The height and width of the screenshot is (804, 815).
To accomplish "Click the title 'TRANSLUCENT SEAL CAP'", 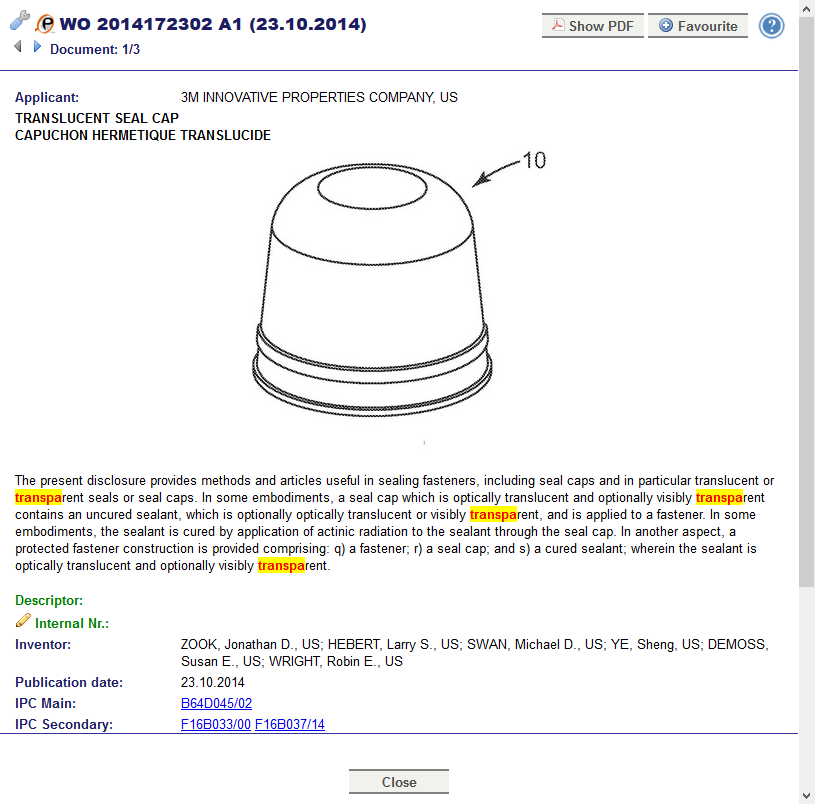I will pos(97,118).
